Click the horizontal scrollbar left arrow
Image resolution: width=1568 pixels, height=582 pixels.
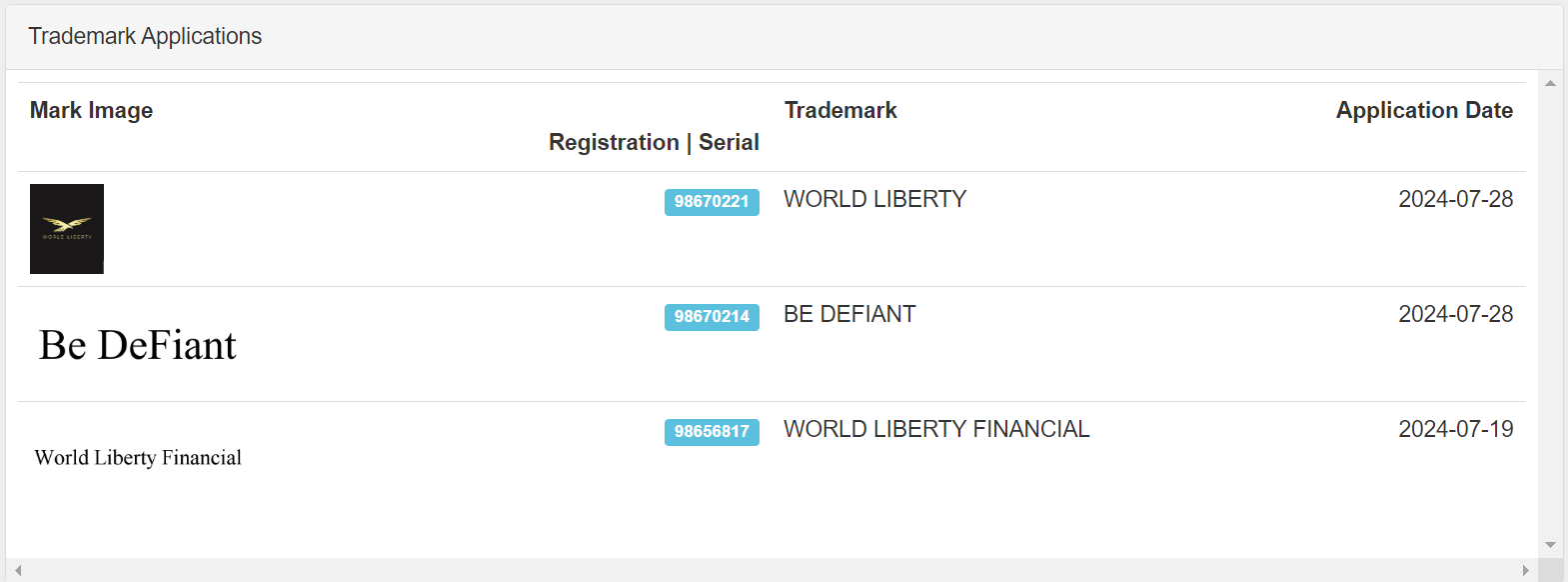click(x=18, y=570)
